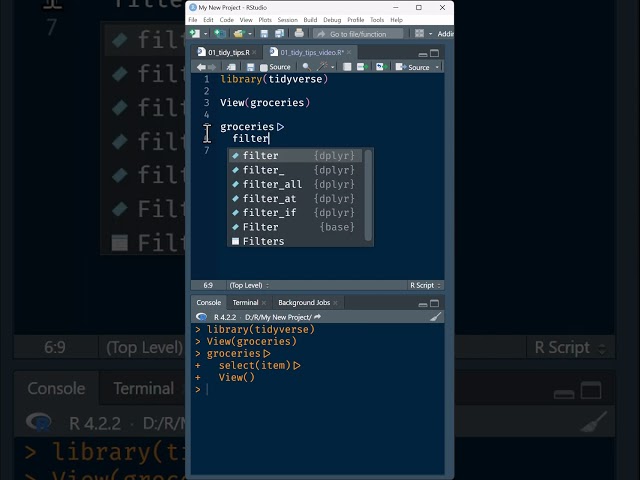Toggle the Source on Save checkbox
640x480 pixels.
(x=264, y=67)
